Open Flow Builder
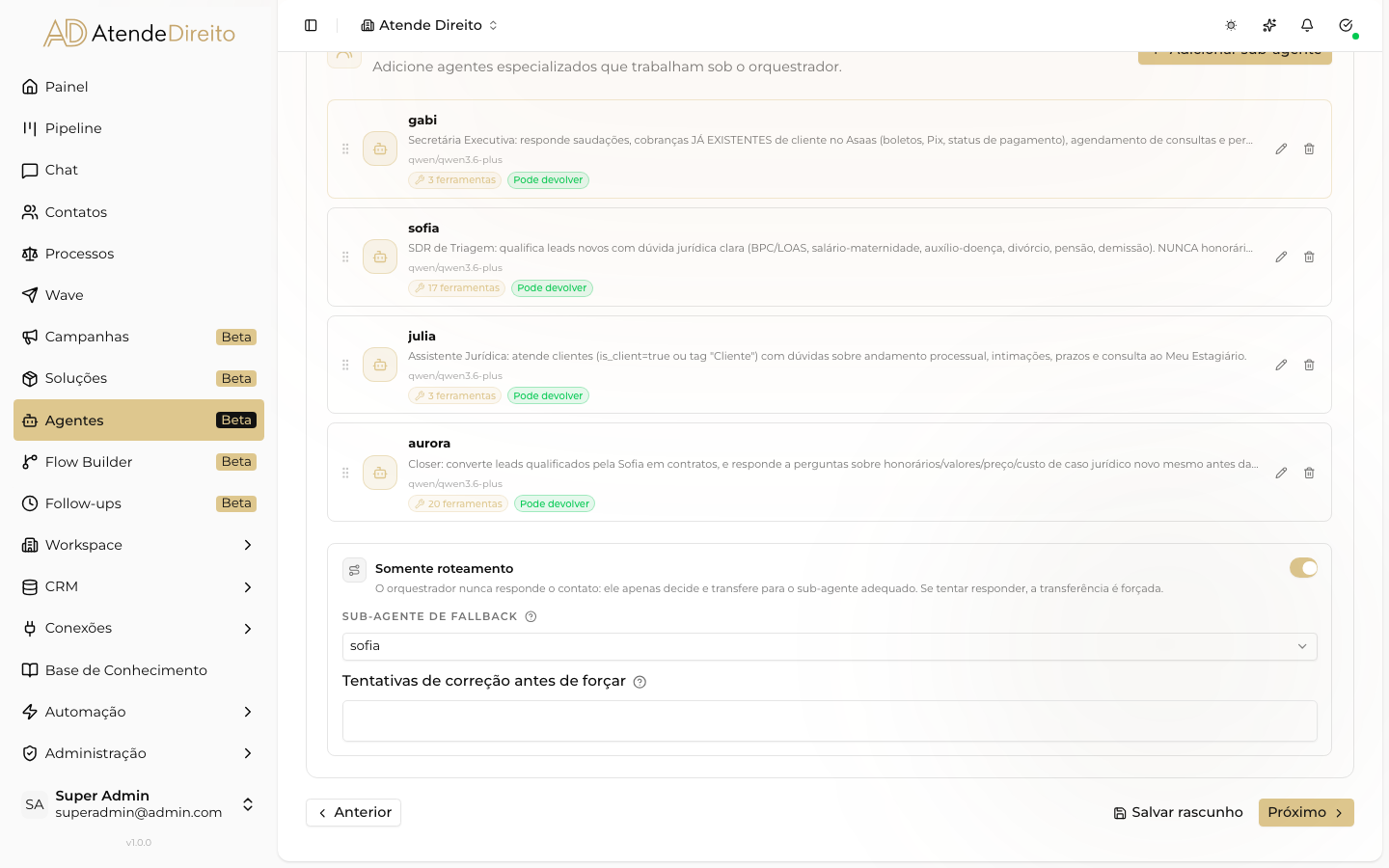This screenshot has height=868, width=1389. point(139,462)
